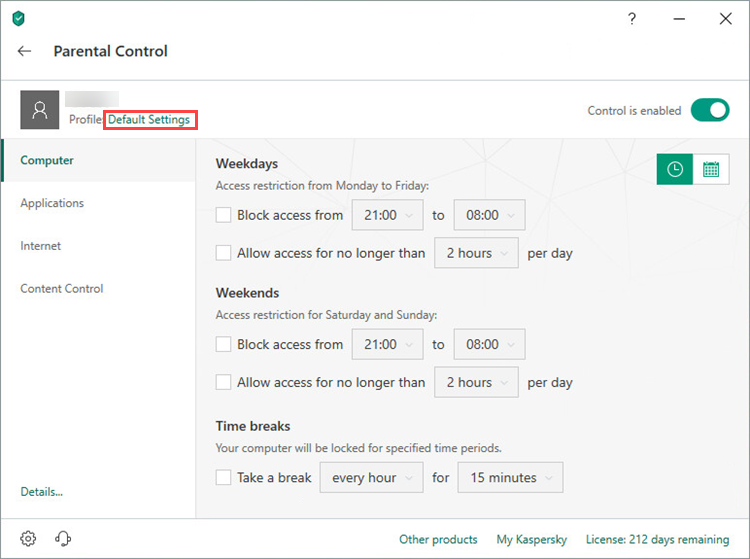This screenshot has height=559, width=750.
Task: Disable the Control is enabled switch
Action: coord(710,110)
